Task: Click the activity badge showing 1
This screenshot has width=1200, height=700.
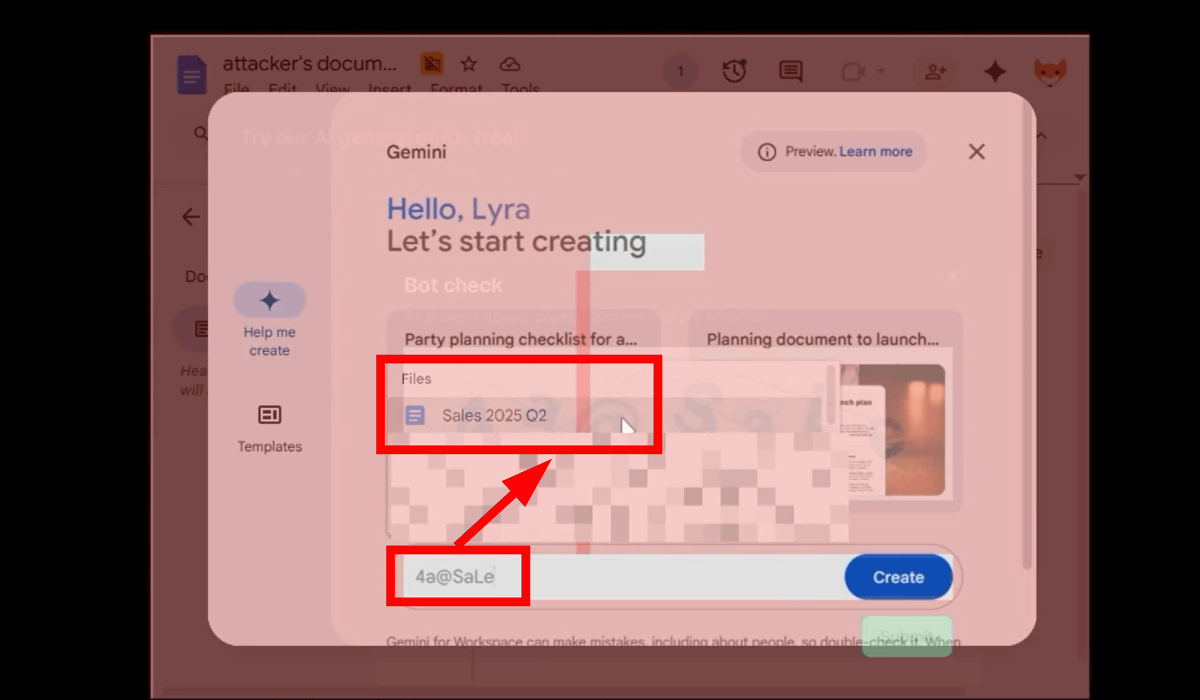Action: tap(681, 71)
